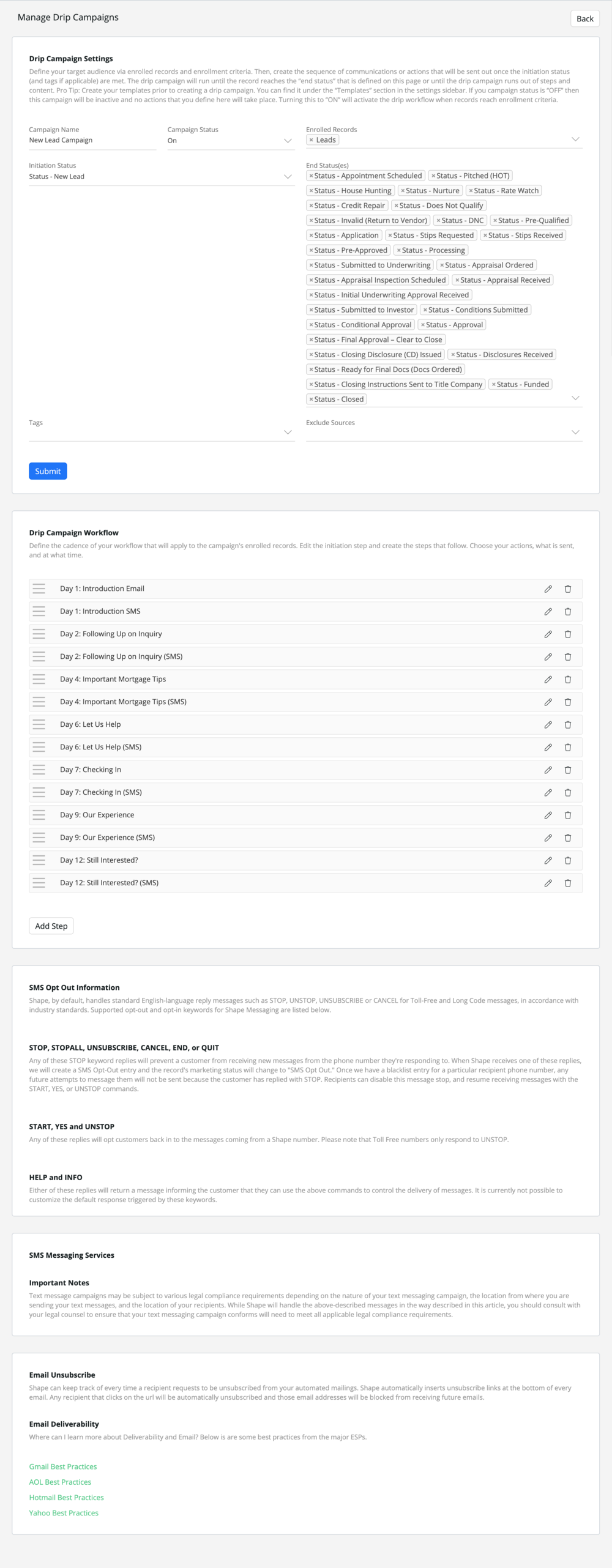Delete the Day 1: Introduction SMS step
This screenshot has width=612, height=1568.
567,611
